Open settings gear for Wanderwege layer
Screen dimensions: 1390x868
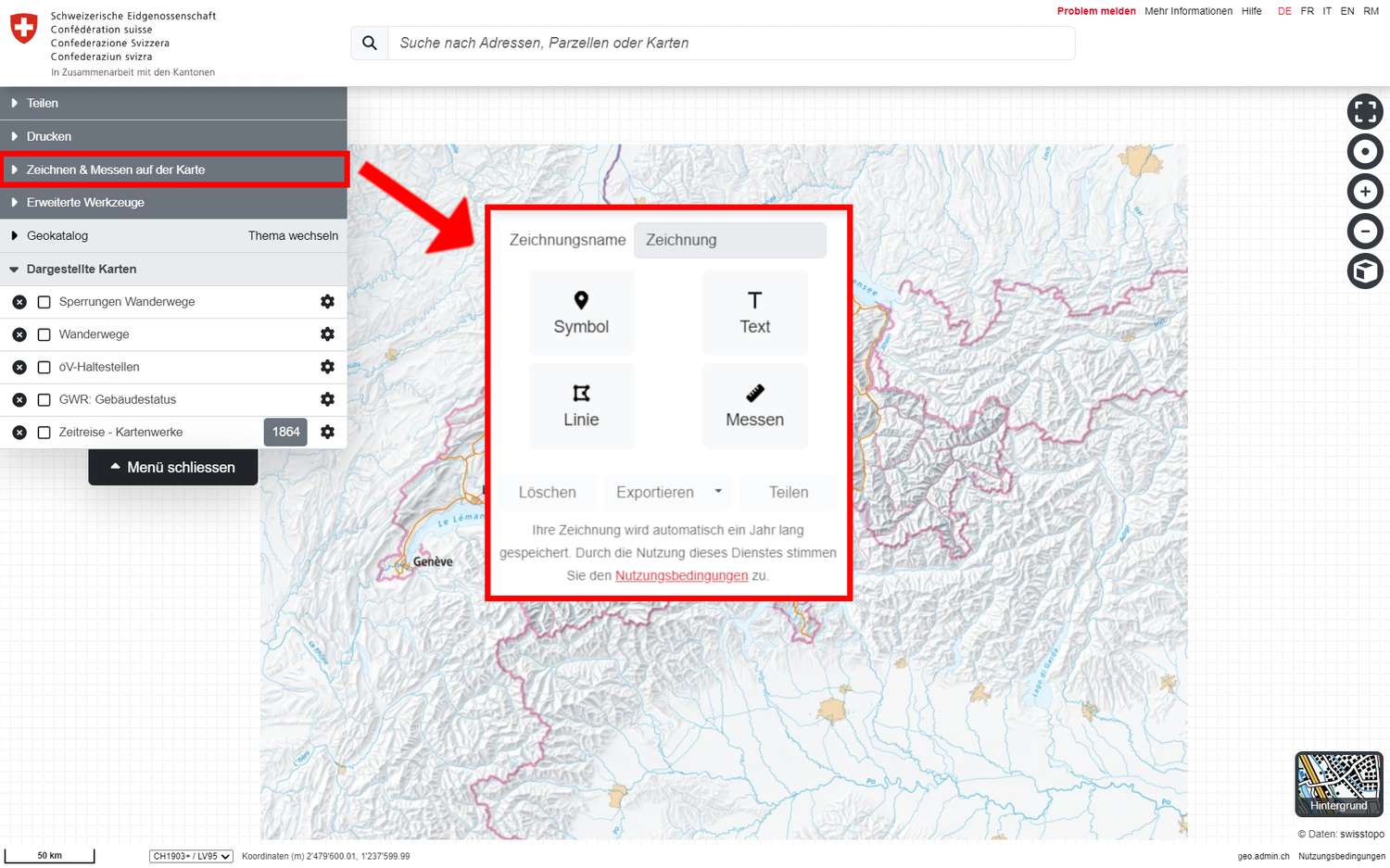pos(327,334)
